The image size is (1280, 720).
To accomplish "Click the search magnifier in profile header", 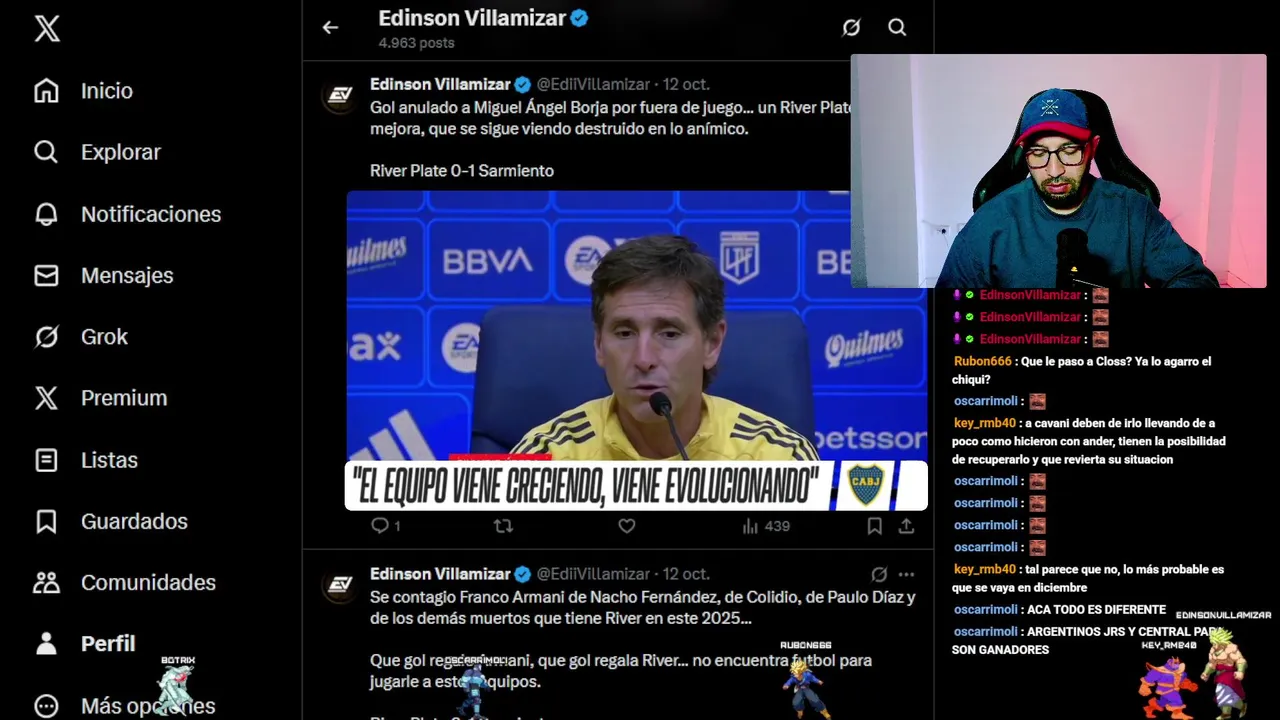I will coord(897,28).
